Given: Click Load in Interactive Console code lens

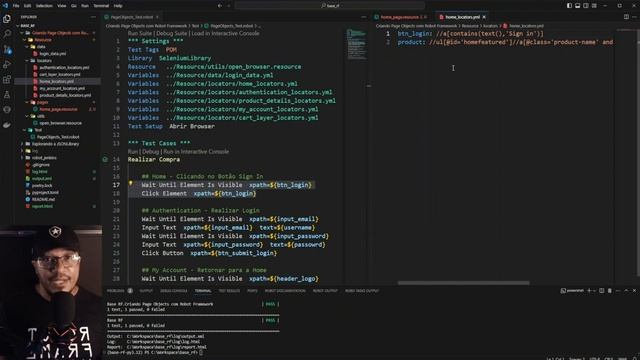Looking at the screenshot, I should 225,33.
